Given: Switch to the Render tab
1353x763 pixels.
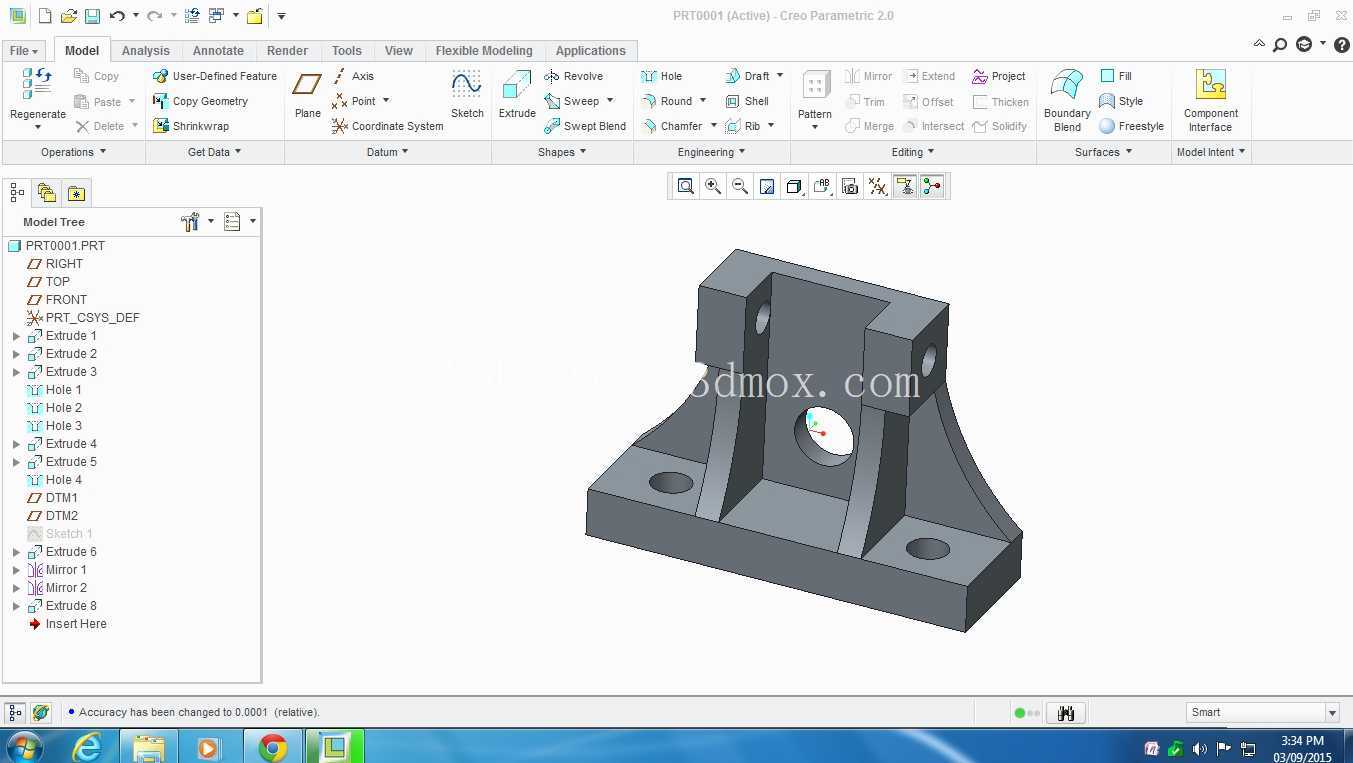Looking at the screenshot, I should pyautogui.click(x=287, y=51).
